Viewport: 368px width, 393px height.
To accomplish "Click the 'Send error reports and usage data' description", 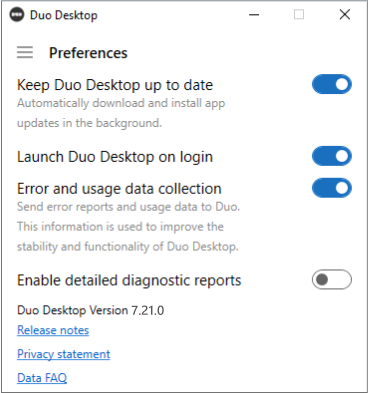I will [x=128, y=227].
